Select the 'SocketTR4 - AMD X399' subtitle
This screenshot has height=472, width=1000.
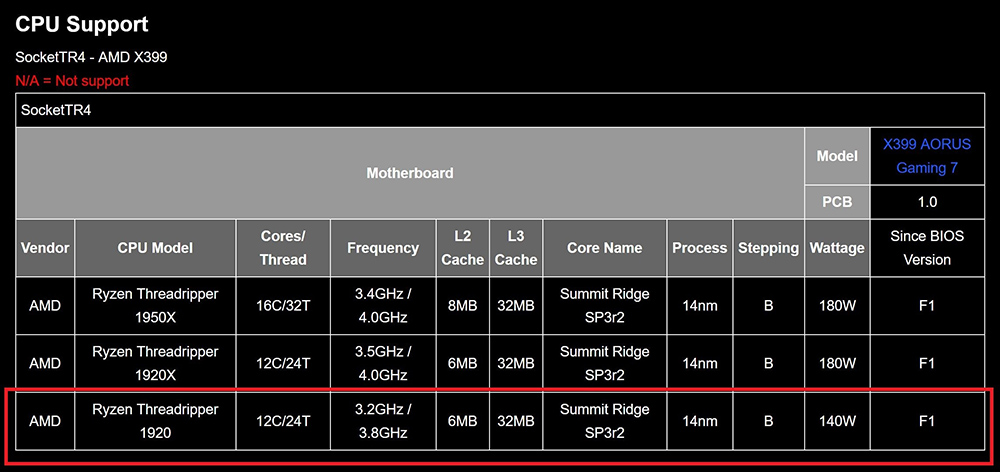91,57
